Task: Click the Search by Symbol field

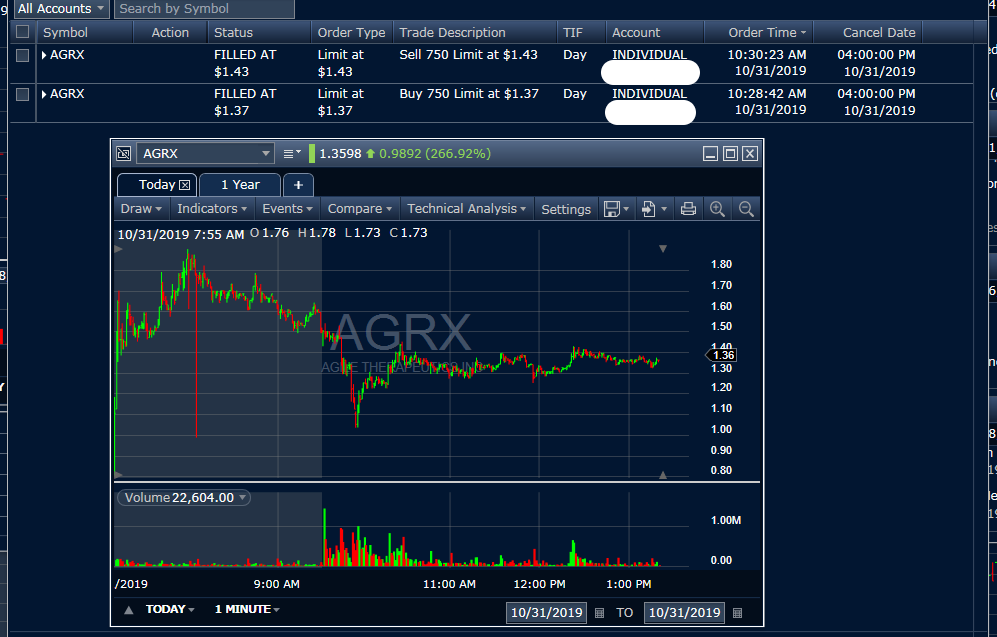Action: pos(204,9)
